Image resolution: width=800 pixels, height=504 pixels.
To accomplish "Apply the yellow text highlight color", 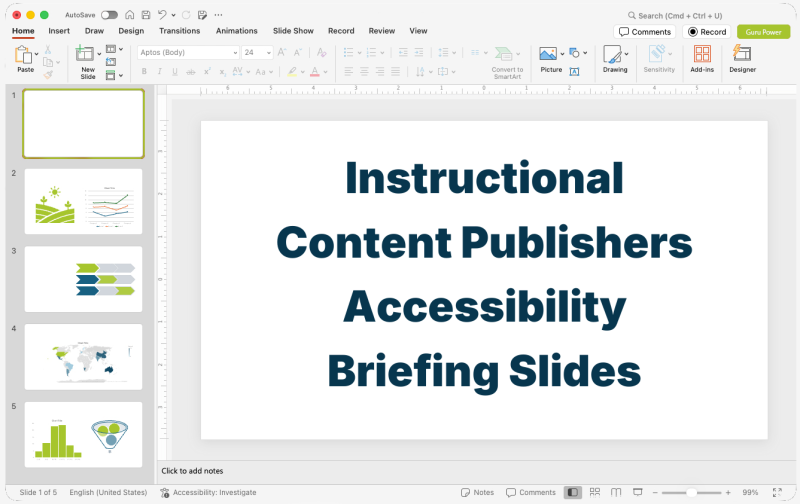I will (x=292, y=72).
